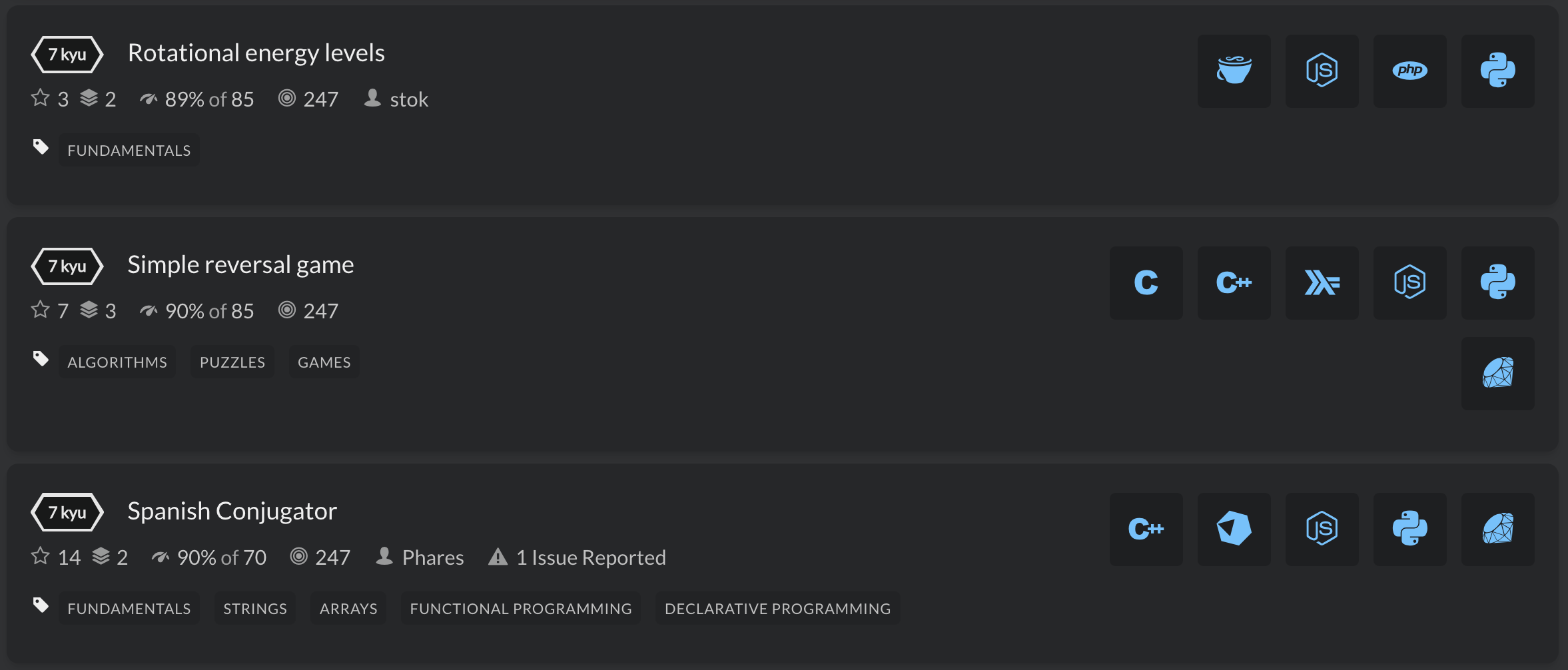Select the Crystal icon on Spanish Conjugator
Screen dimensions: 1568x670
1234,529
